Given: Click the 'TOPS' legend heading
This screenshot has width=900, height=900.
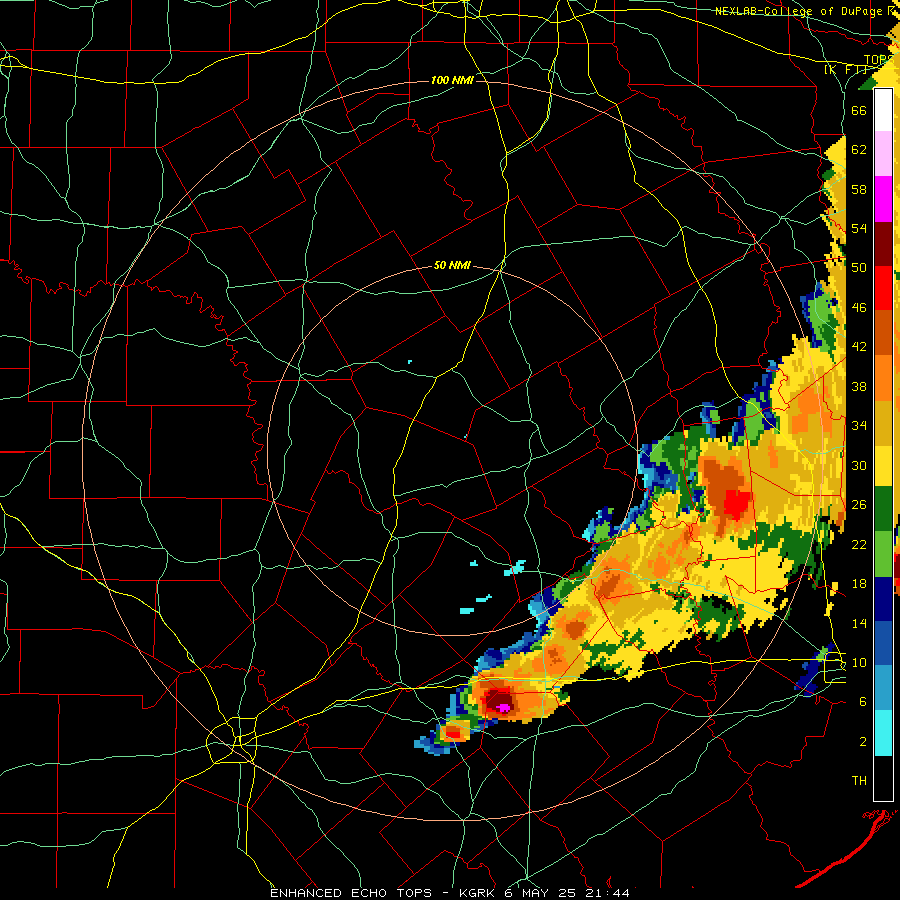Looking at the screenshot, I should pyautogui.click(x=879, y=60).
